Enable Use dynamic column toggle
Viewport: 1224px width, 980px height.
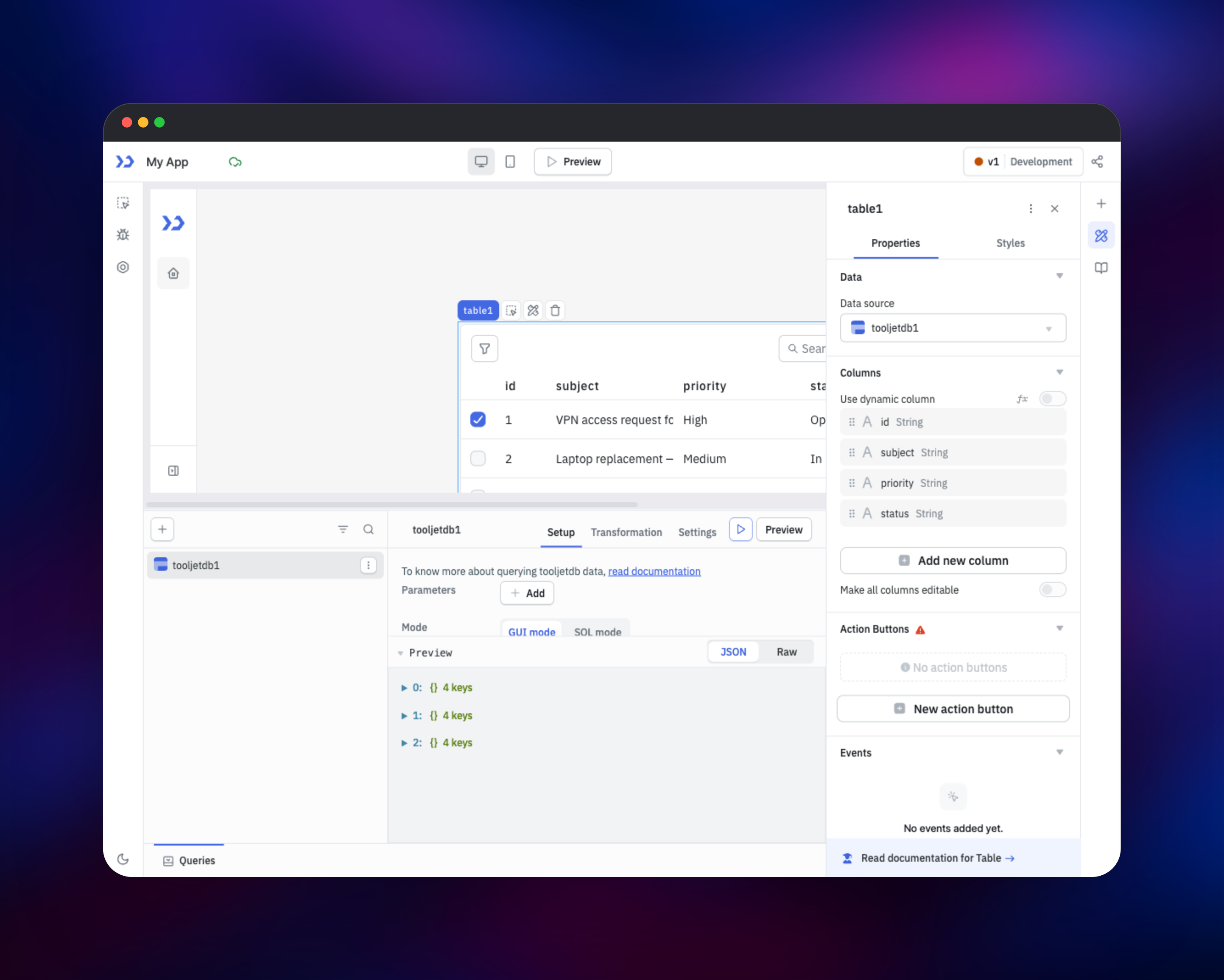coord(1053,399)
